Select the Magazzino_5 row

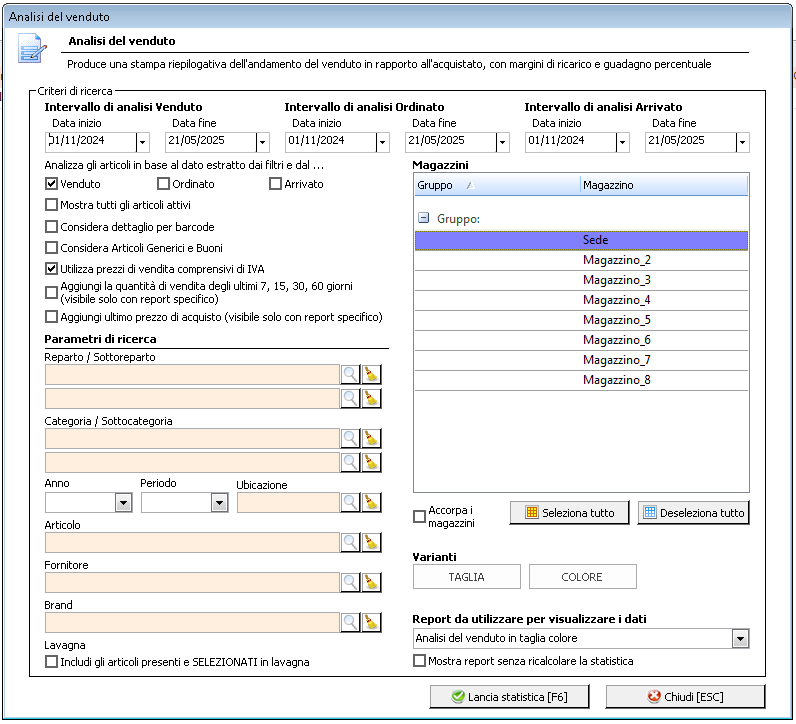point(581,320)
